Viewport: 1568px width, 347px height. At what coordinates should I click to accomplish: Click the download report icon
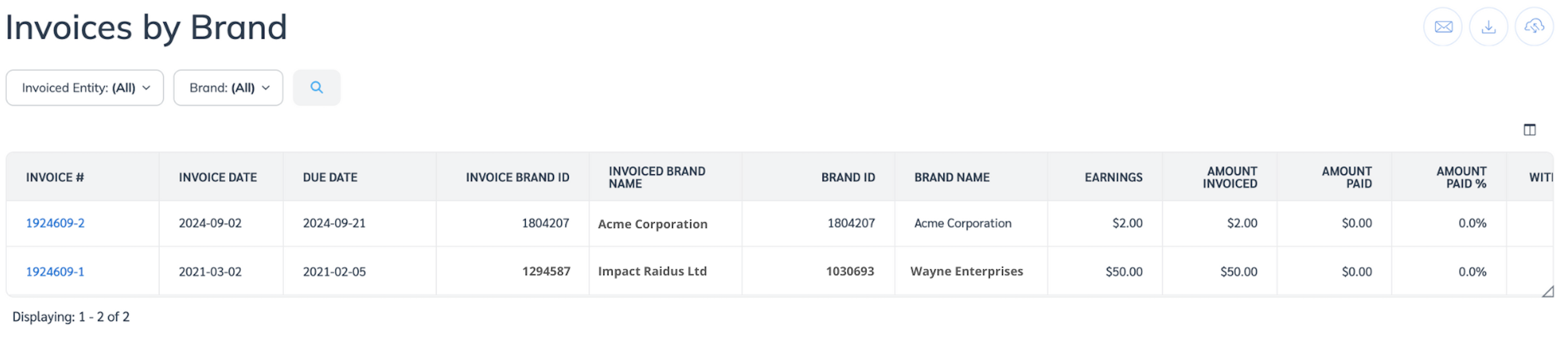tap(1488, 27)
